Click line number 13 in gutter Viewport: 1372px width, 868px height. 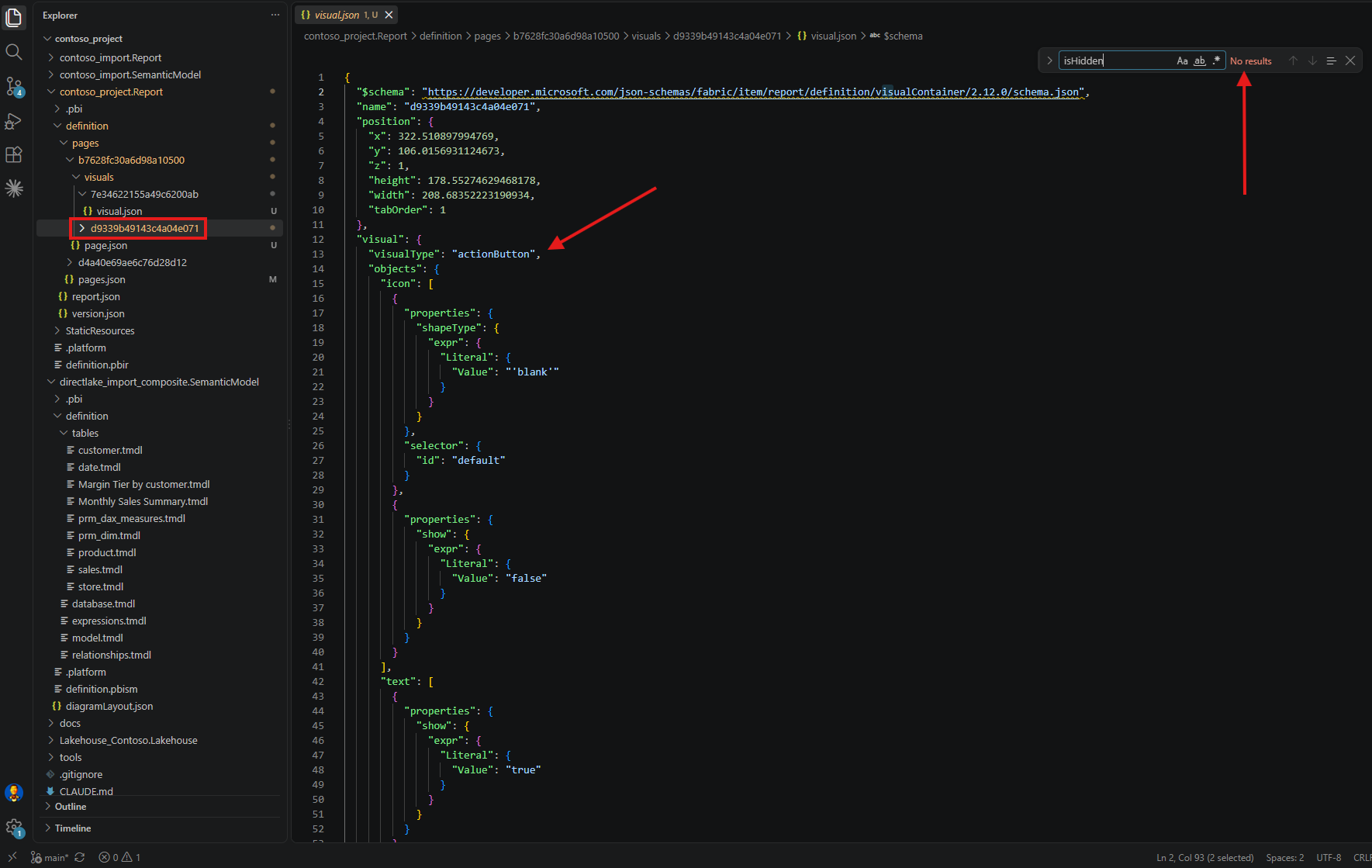pos(318,254)
